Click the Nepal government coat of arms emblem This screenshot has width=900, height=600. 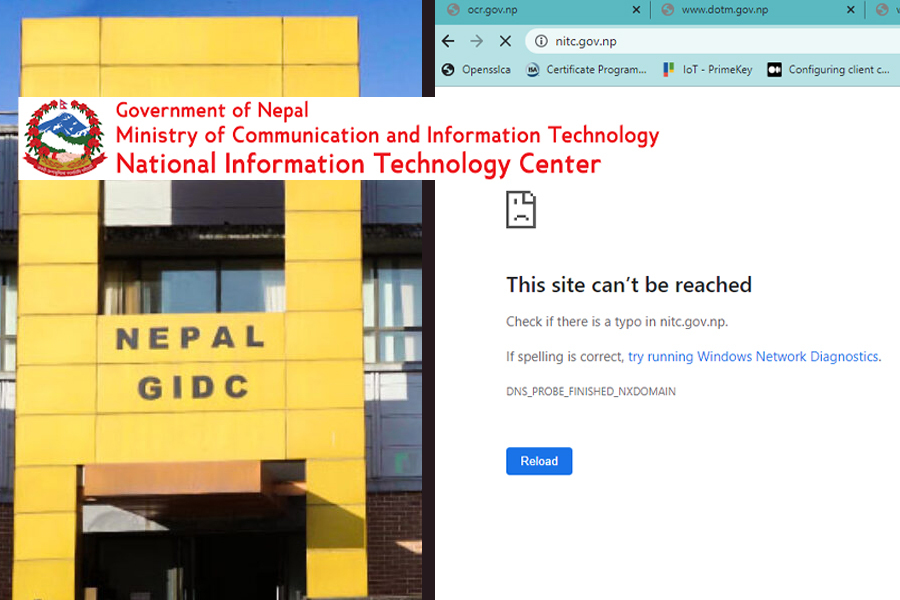pos(62,137)
